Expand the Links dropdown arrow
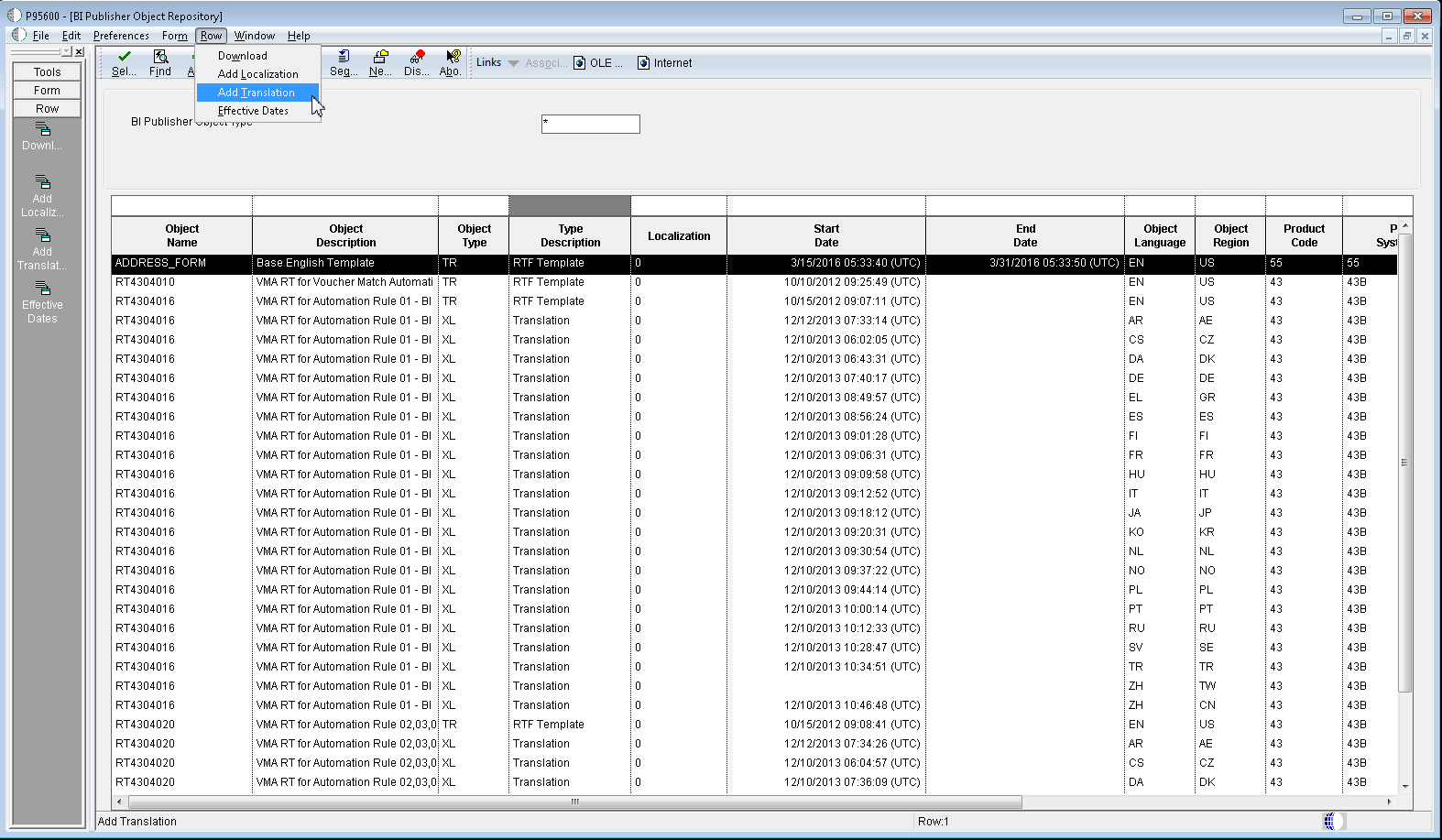 coord(513,63)
